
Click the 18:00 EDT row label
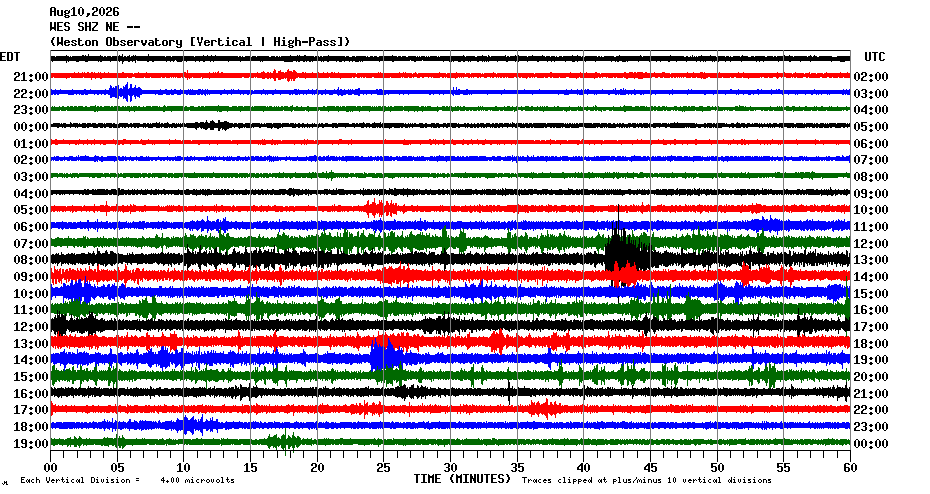click(31, 427)
